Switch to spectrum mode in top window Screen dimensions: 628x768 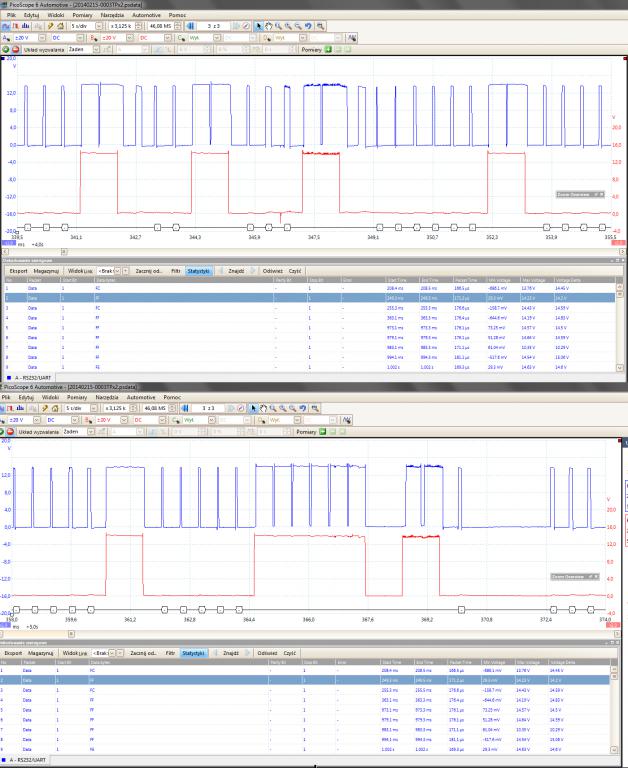click(25, 26)
